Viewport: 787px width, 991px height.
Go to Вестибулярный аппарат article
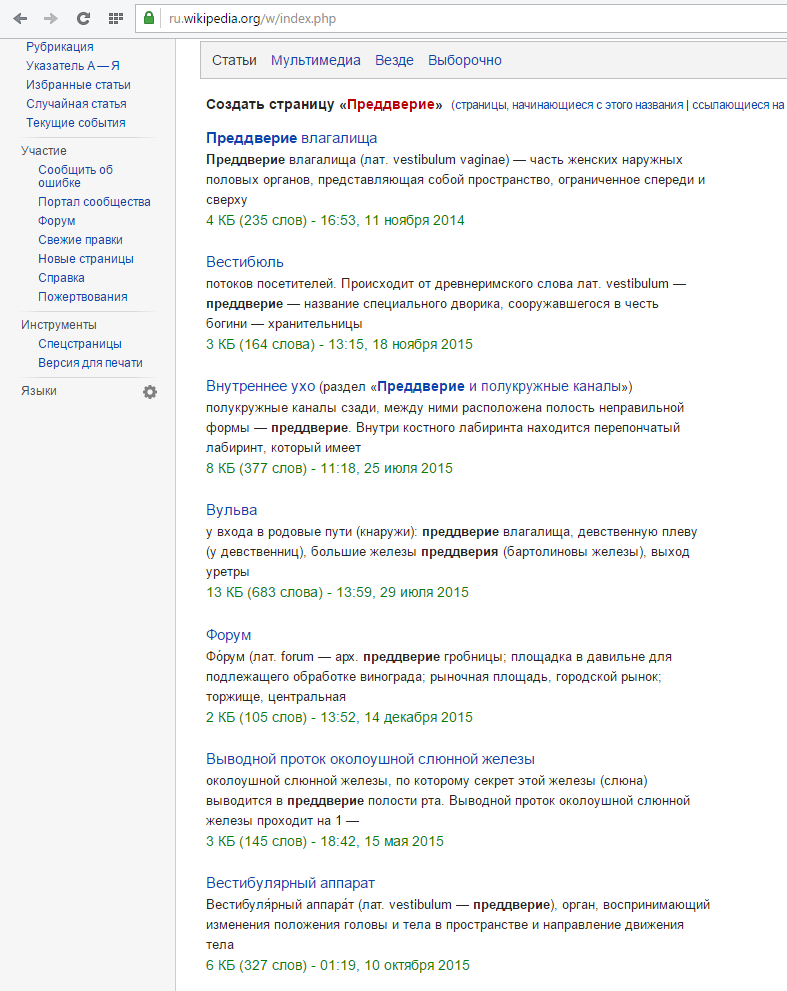(x=290, y=883)
